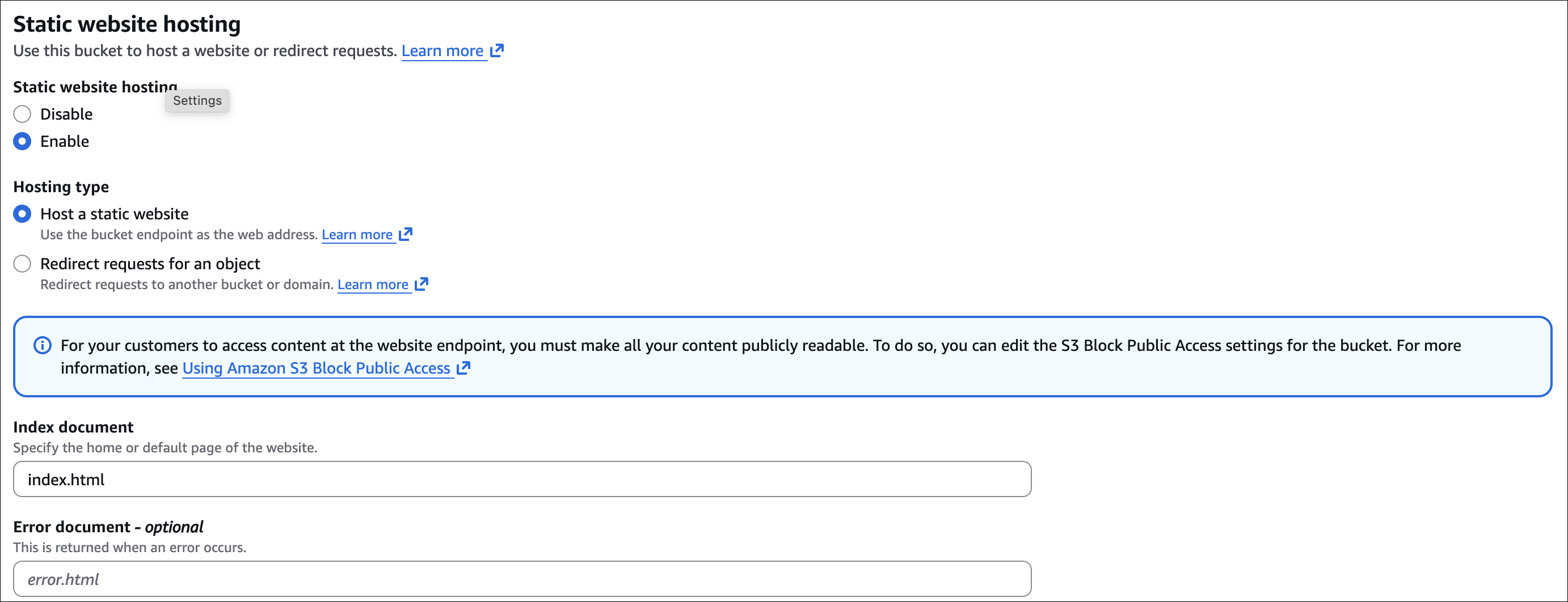Open Learn more link about bucket endpoint

(x=357, y=235)
